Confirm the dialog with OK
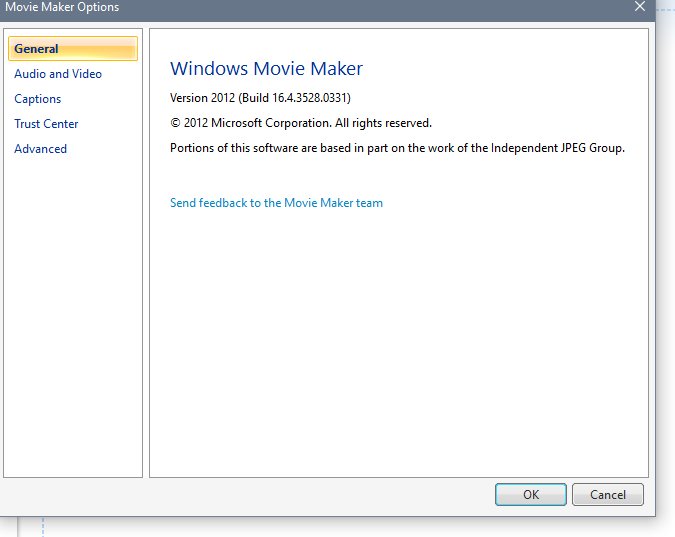675x537 pixels. [x=531, y=494]
